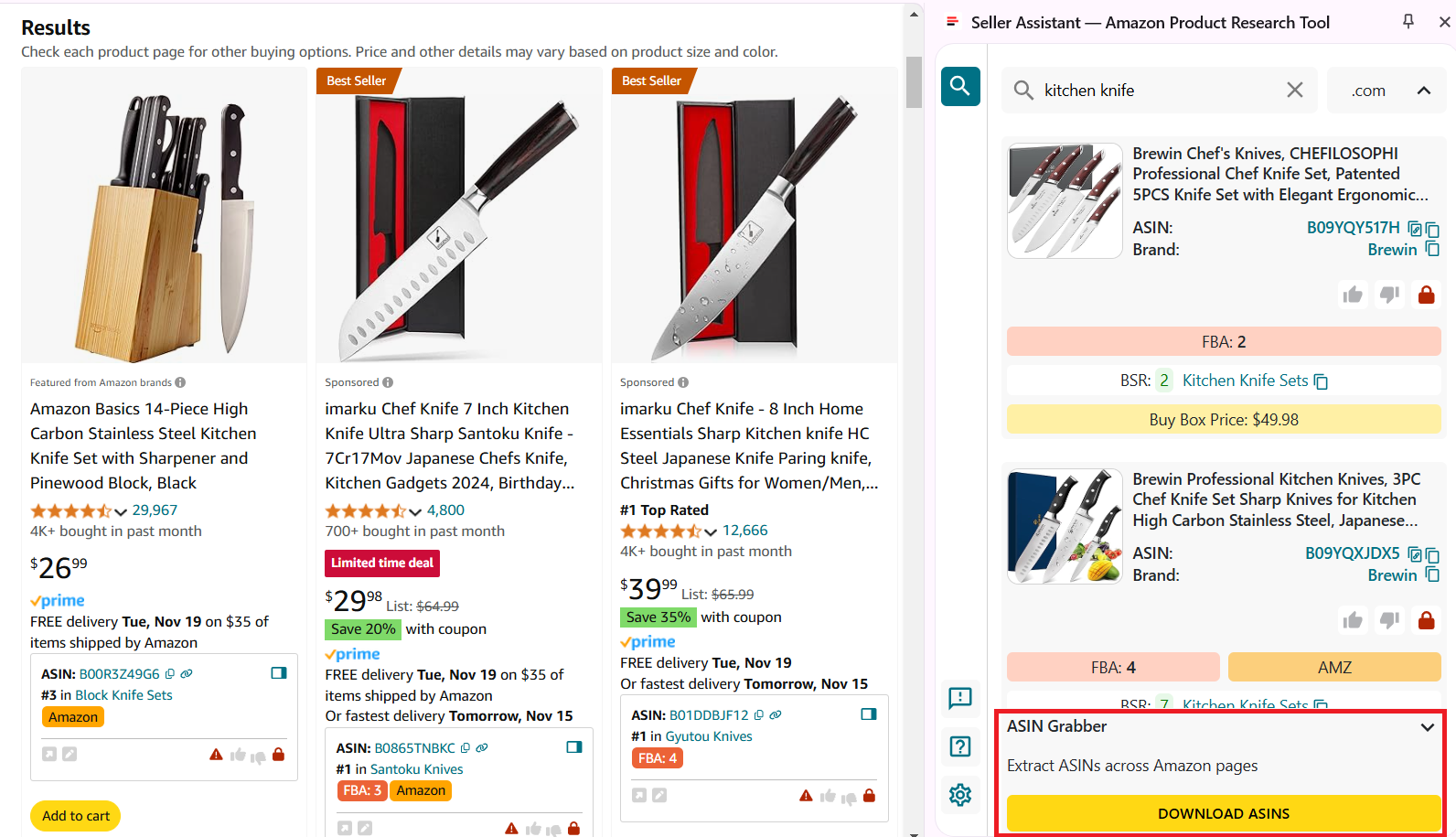Thumbs up the Brewin Chef's Knives product

click(x=1353, y=295)
